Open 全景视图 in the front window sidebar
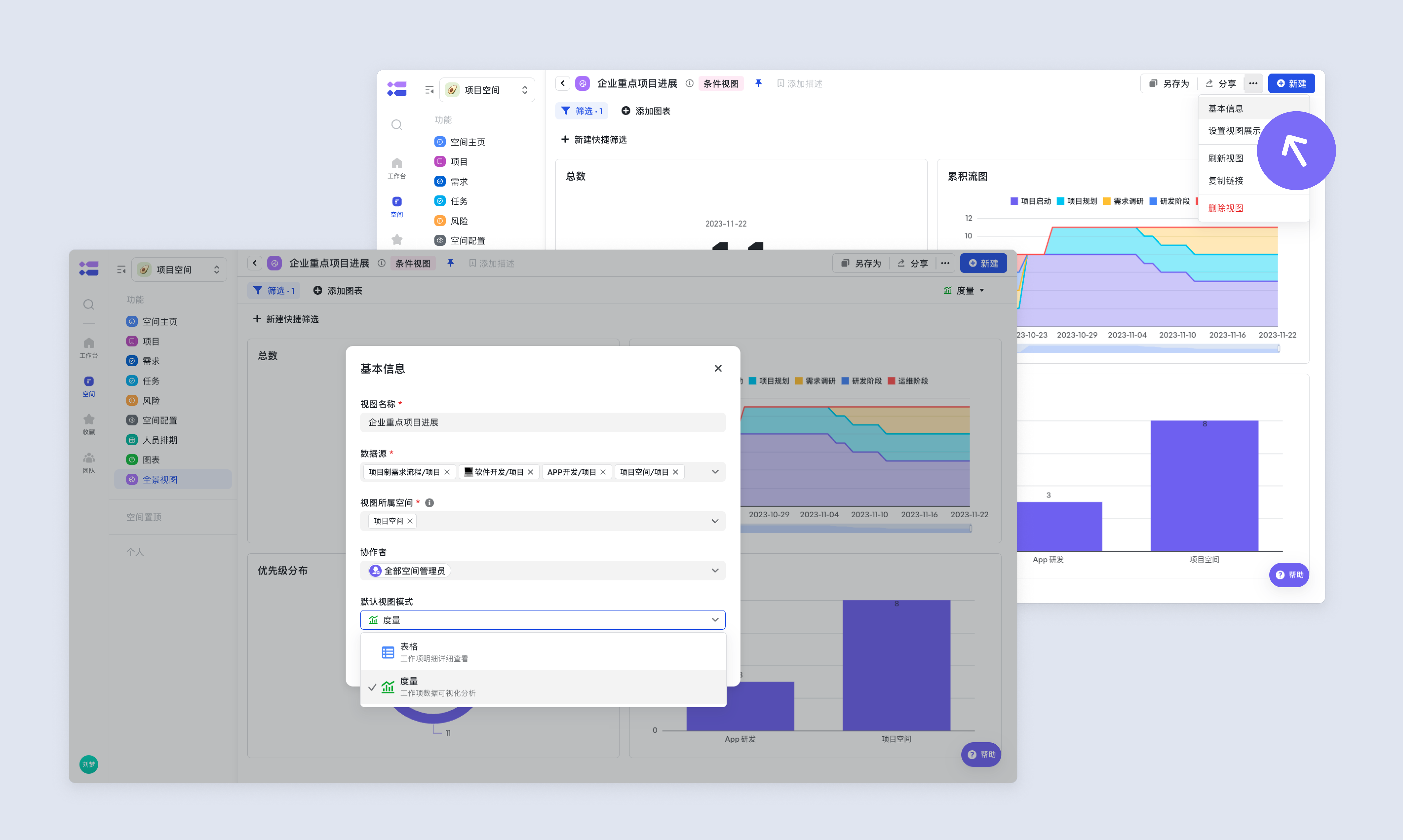This screenshot has width=1403, height=840. [173, 479]
